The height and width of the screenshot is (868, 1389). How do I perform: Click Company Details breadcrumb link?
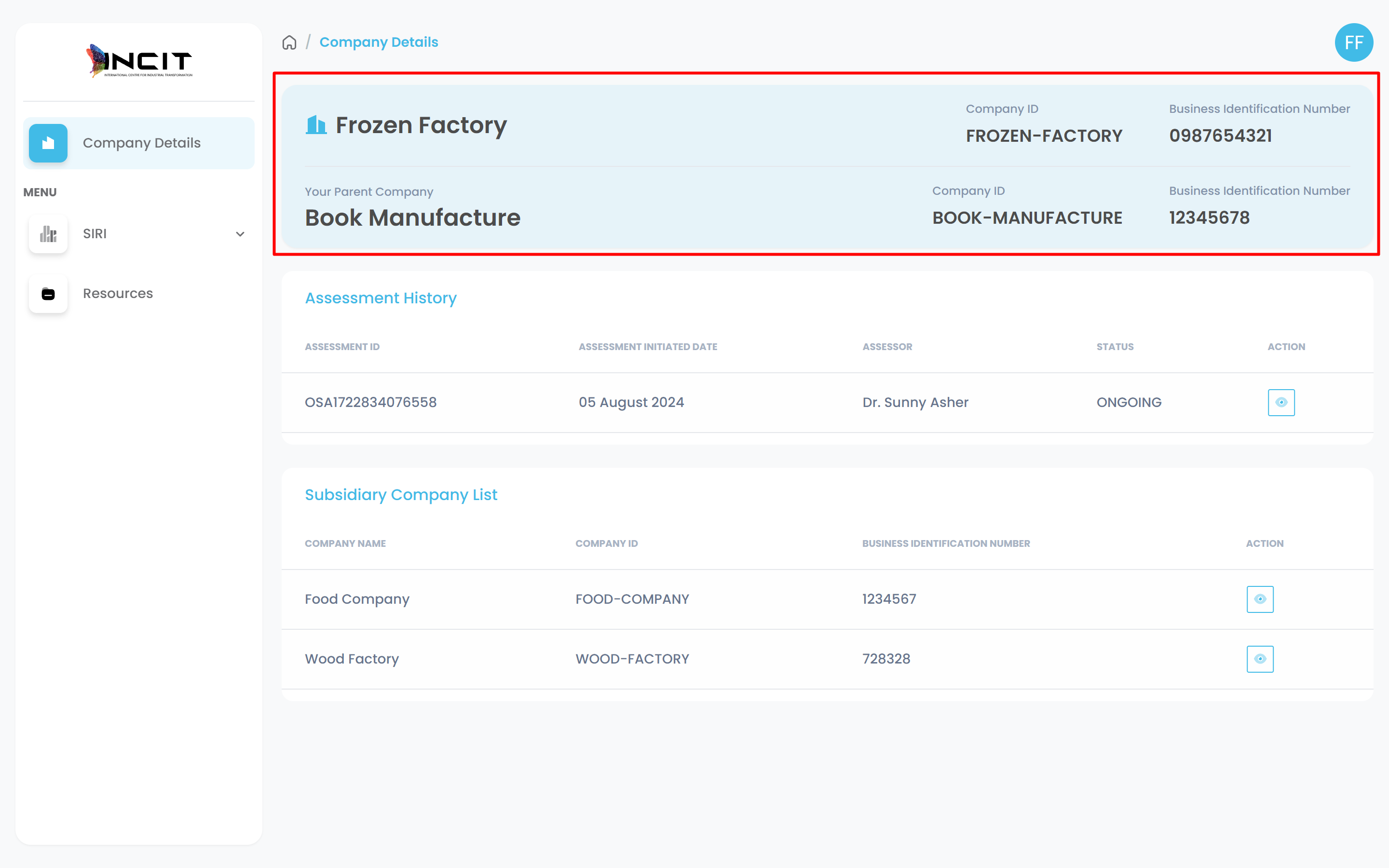[379, 42]
